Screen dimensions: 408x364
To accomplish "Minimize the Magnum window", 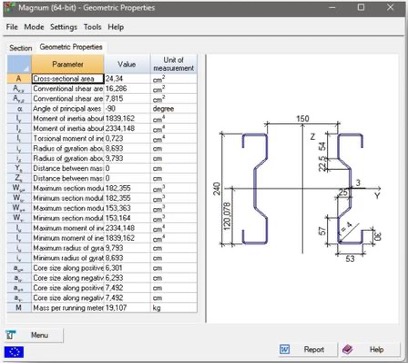I will (x=332, y=7).
